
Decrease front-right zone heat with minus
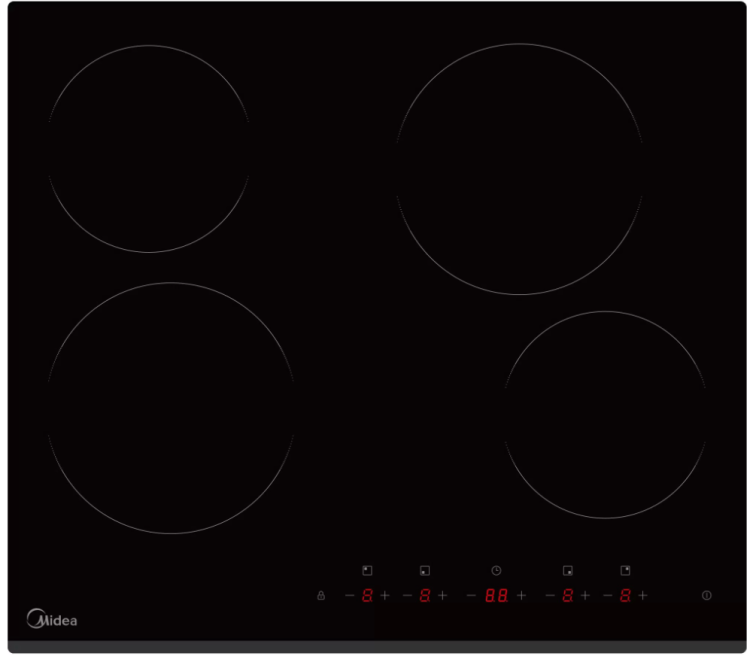click(549, 595)
